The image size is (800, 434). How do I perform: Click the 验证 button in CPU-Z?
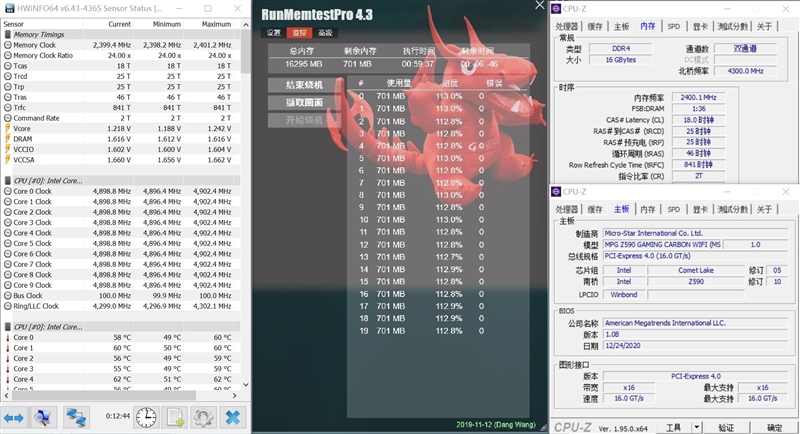(726, 427)
